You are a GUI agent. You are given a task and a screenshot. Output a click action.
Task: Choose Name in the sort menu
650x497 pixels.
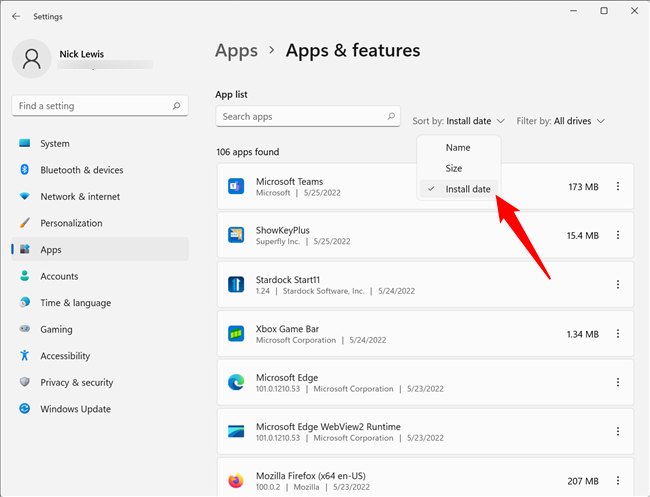click(x=458, y=148)
